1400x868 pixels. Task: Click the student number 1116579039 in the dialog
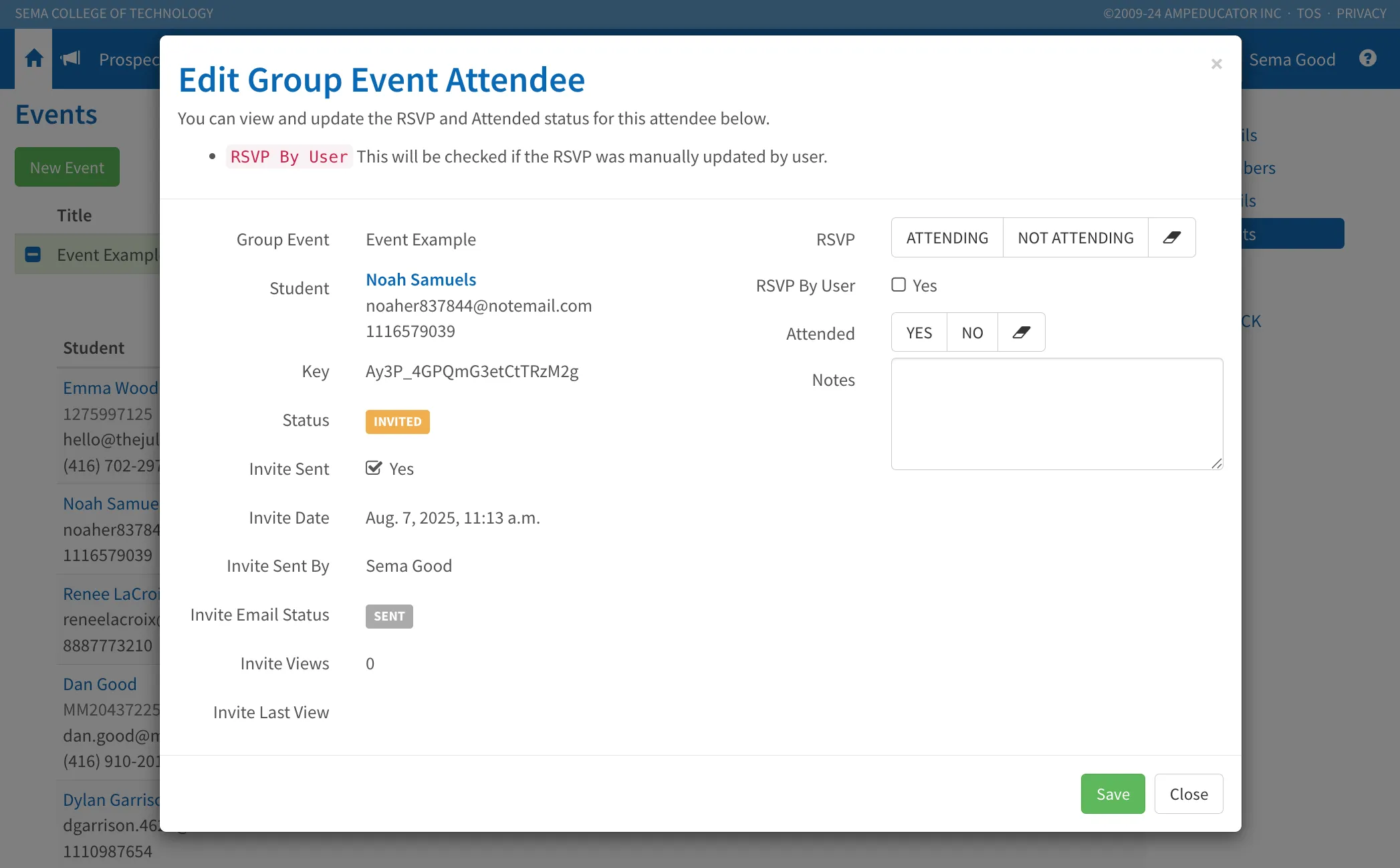[x=411, y=331]
